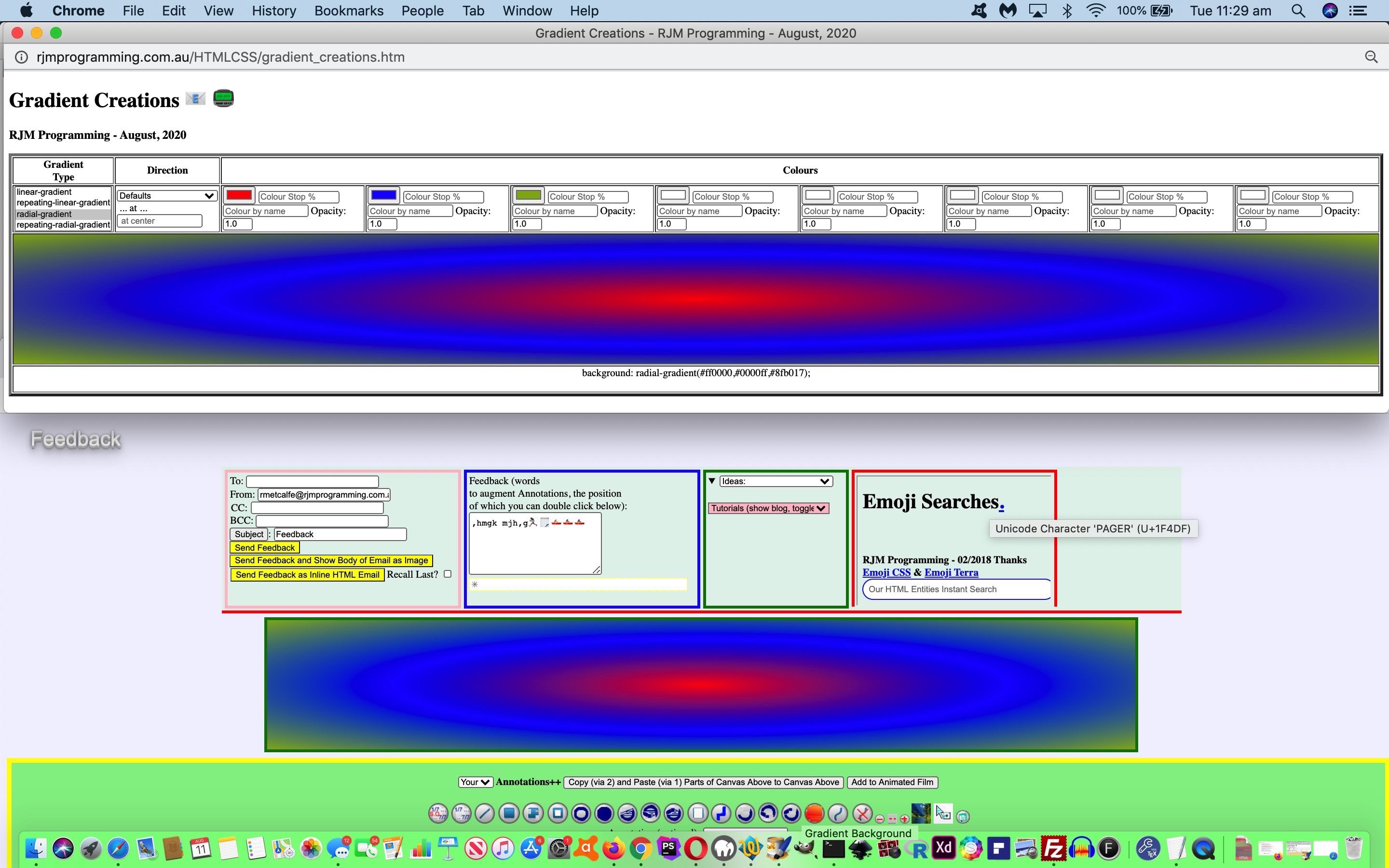
Task: Select repeating-radial-gradient in Gradient Type list
Action: tap(63, 225)
